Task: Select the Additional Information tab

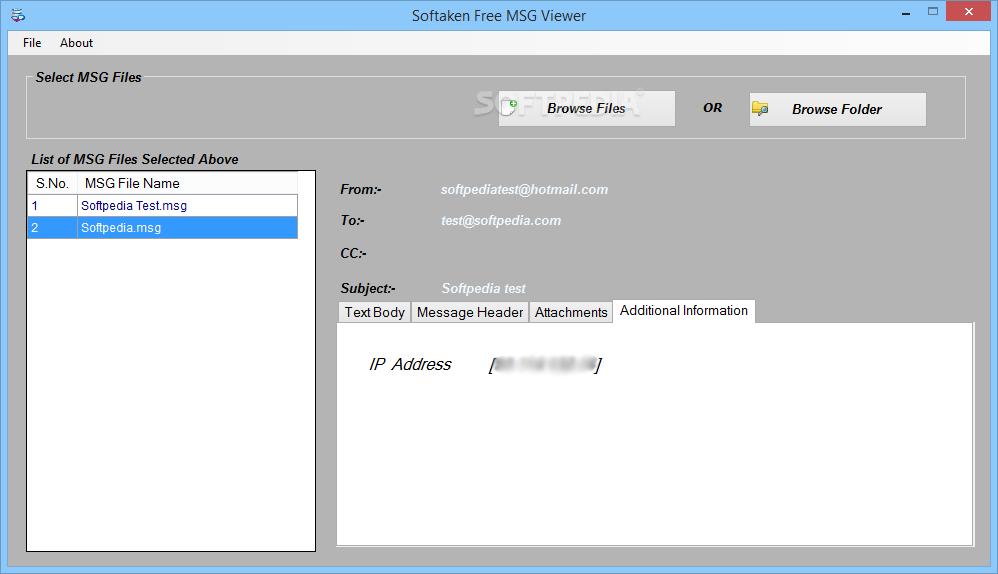Action: pyautogui.click(x=684, y=311)
